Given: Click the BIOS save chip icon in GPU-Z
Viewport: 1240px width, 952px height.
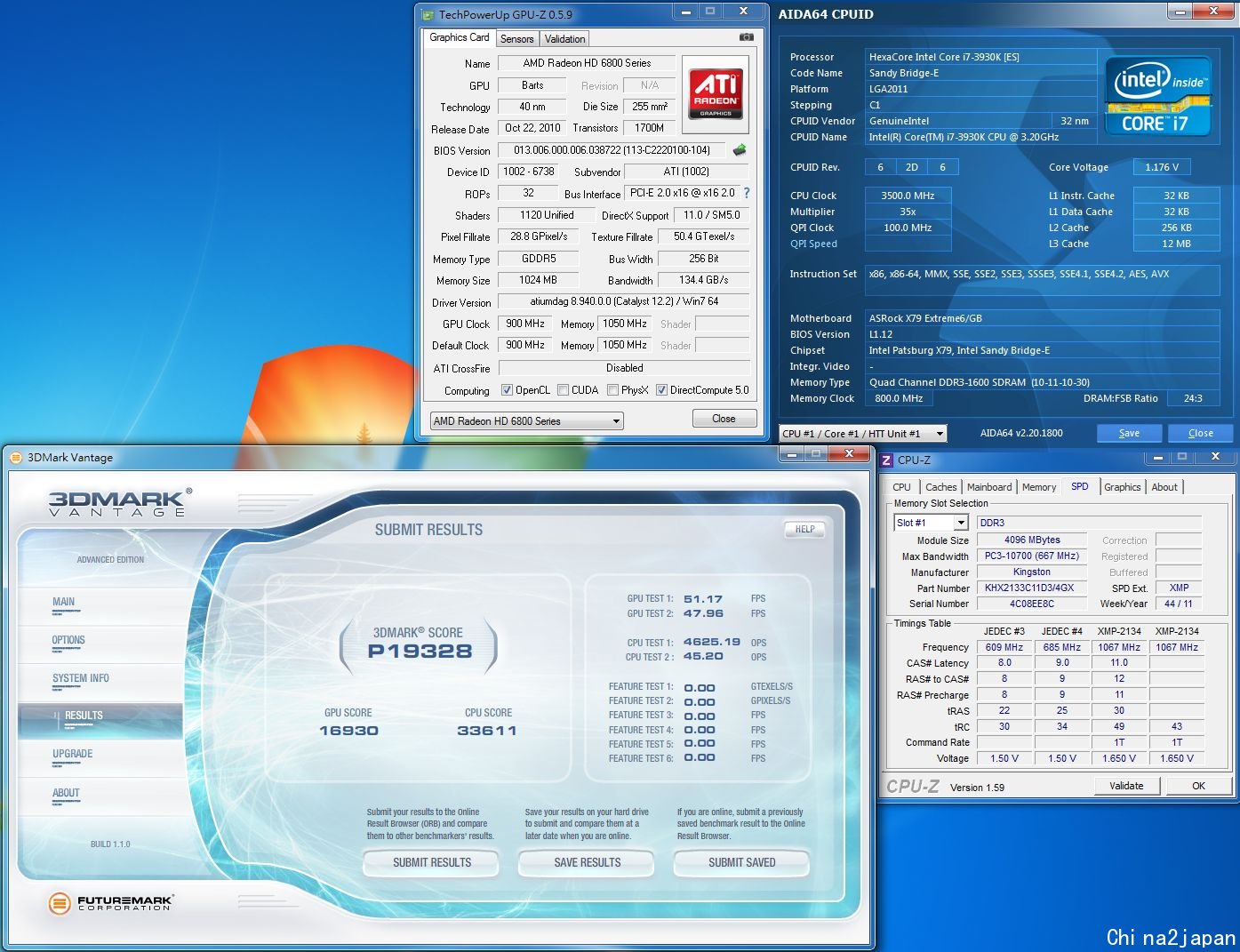Looking at the screenshot, I should click(739, 150).
